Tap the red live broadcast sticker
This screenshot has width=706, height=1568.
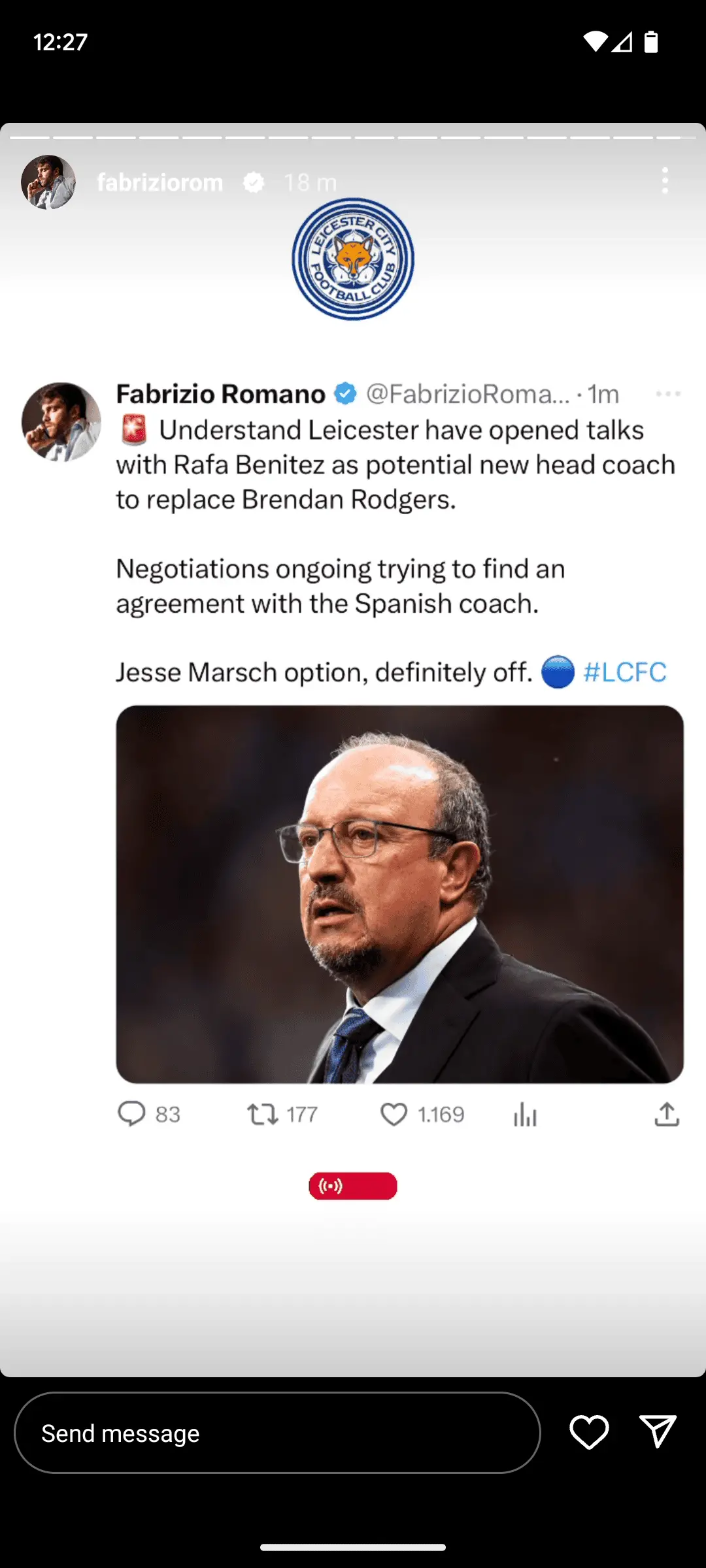click(x=353, y=1186)
